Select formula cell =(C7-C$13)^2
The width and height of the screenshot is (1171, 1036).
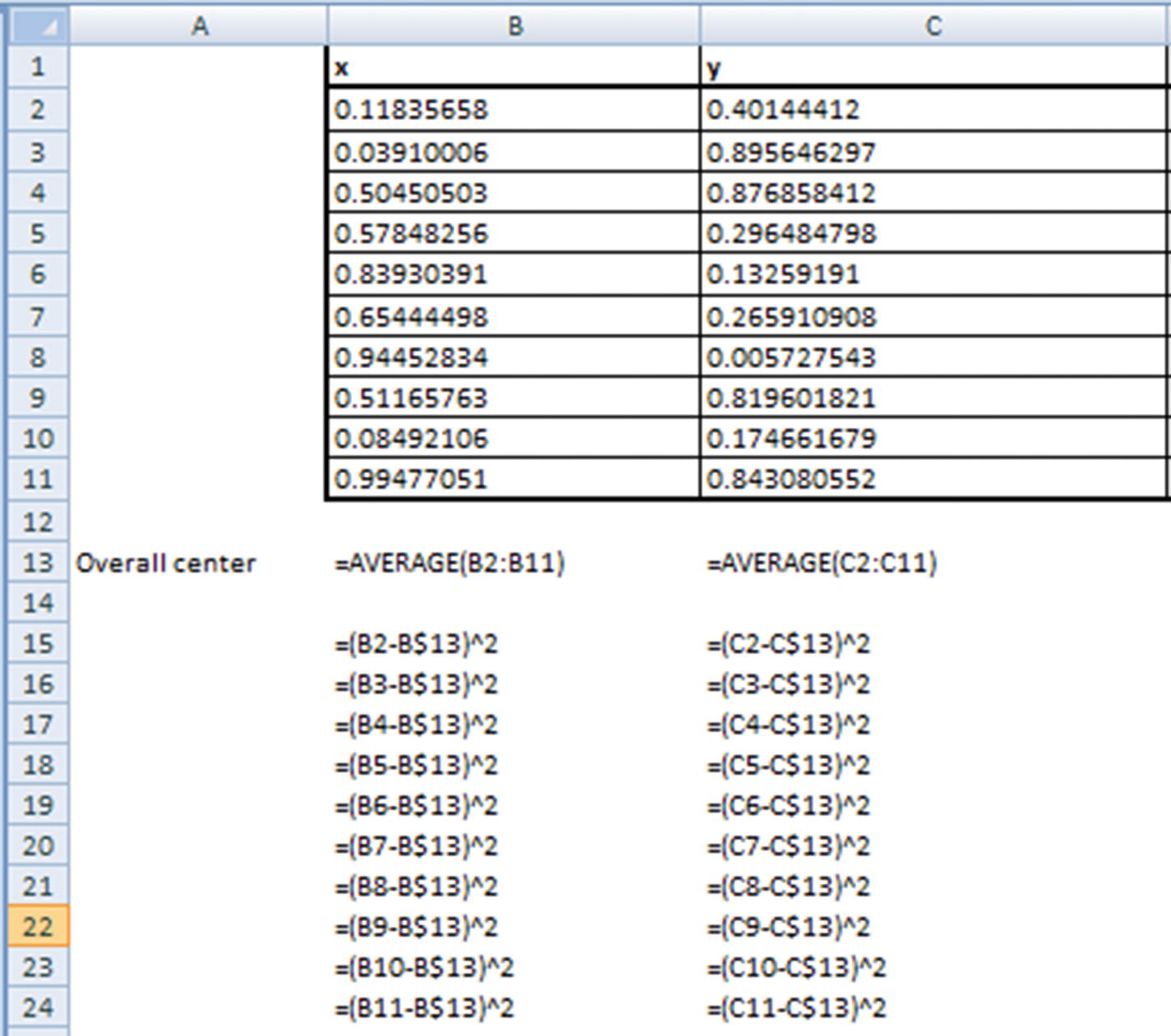pos(934,845)
